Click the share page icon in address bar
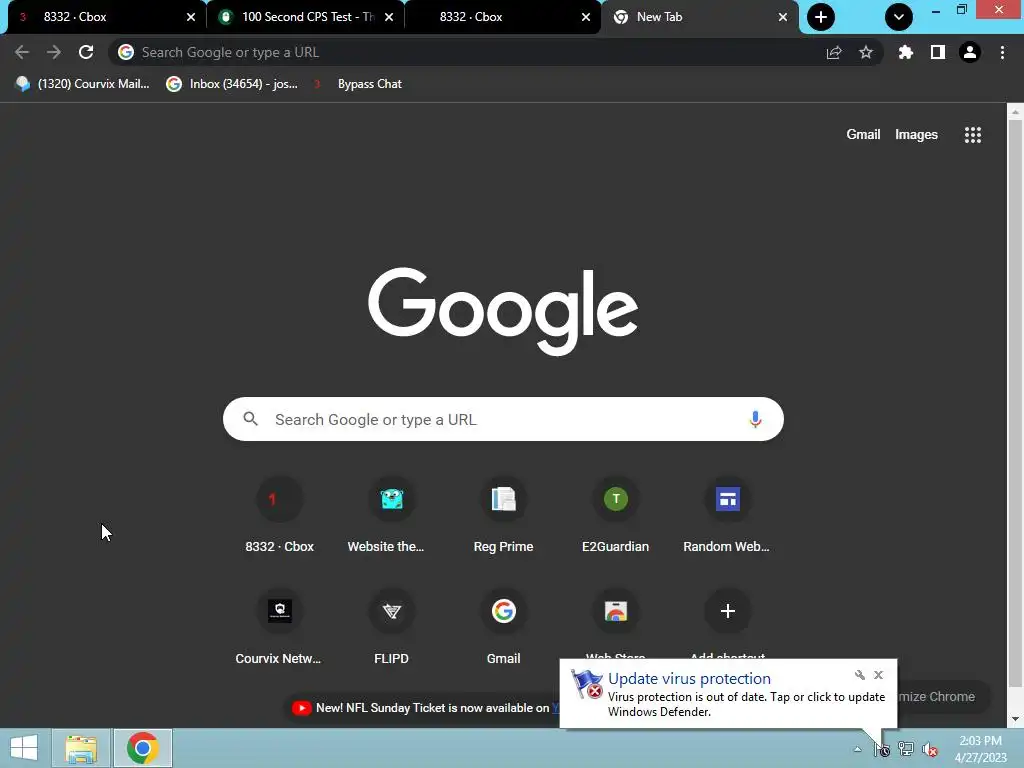Viewport: 1024px width, 768px height. (x=834, y=52)
